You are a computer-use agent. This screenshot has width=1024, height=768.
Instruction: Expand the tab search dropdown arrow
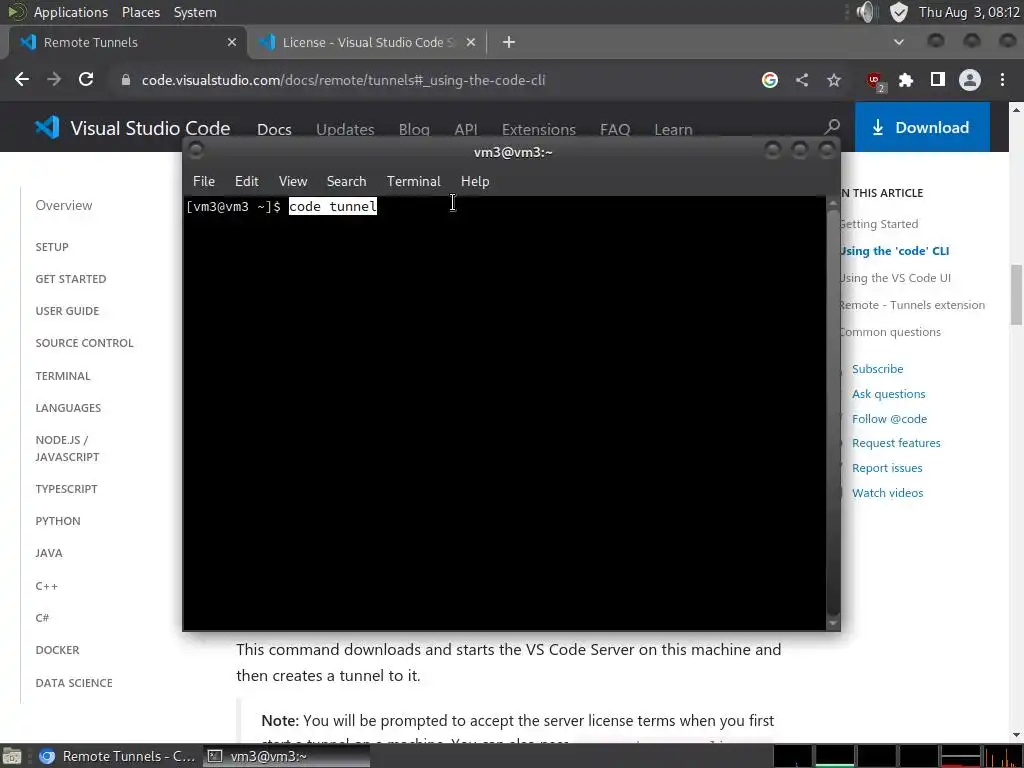tap(899, 42)
